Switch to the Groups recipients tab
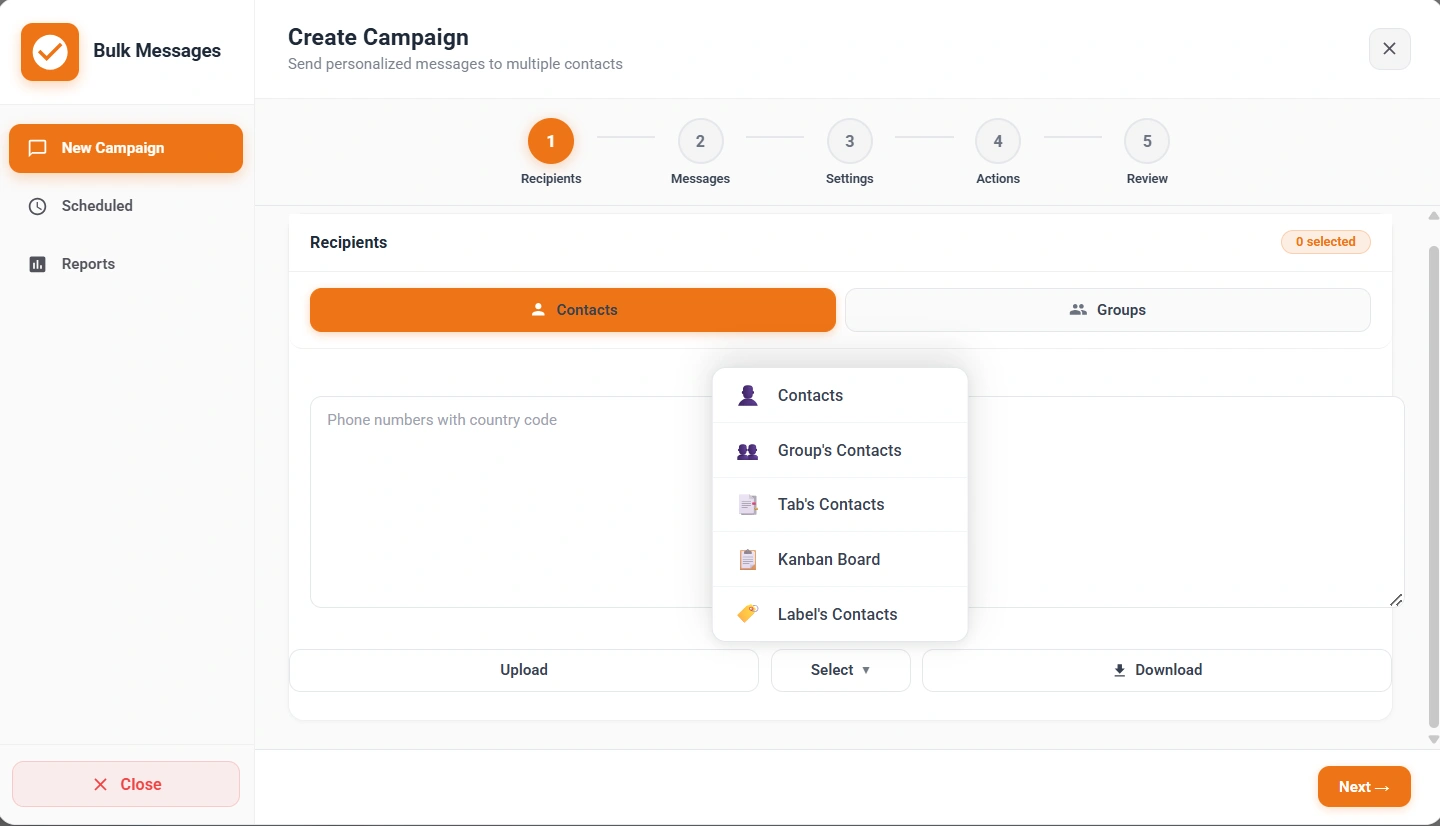Screen dimensions: 1440x826 [x=1108, y=310]
